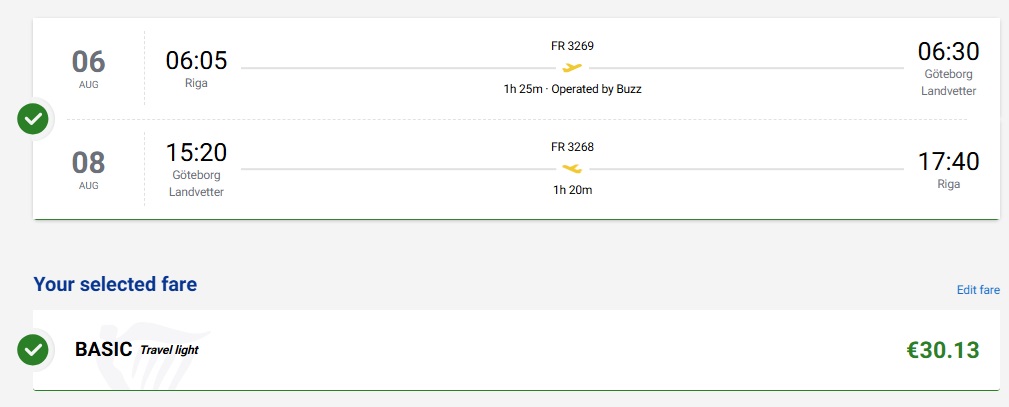The image size is (1009, 407).
Task: Click the green checkmark next to BASIC fare
Action: (x=33, y=350)
